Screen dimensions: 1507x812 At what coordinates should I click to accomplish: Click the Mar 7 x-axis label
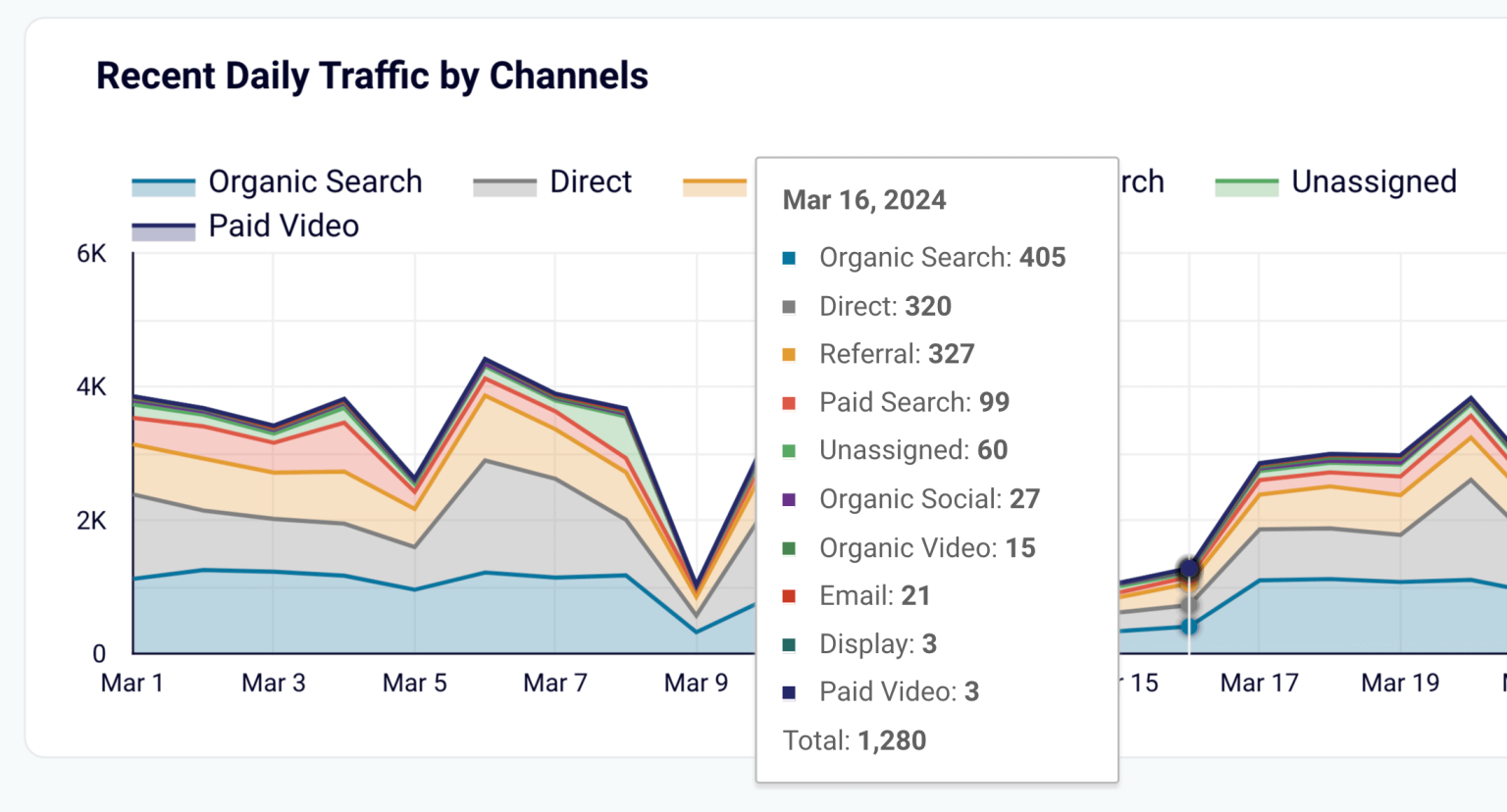pyautogui.click(x=555, y=684)
